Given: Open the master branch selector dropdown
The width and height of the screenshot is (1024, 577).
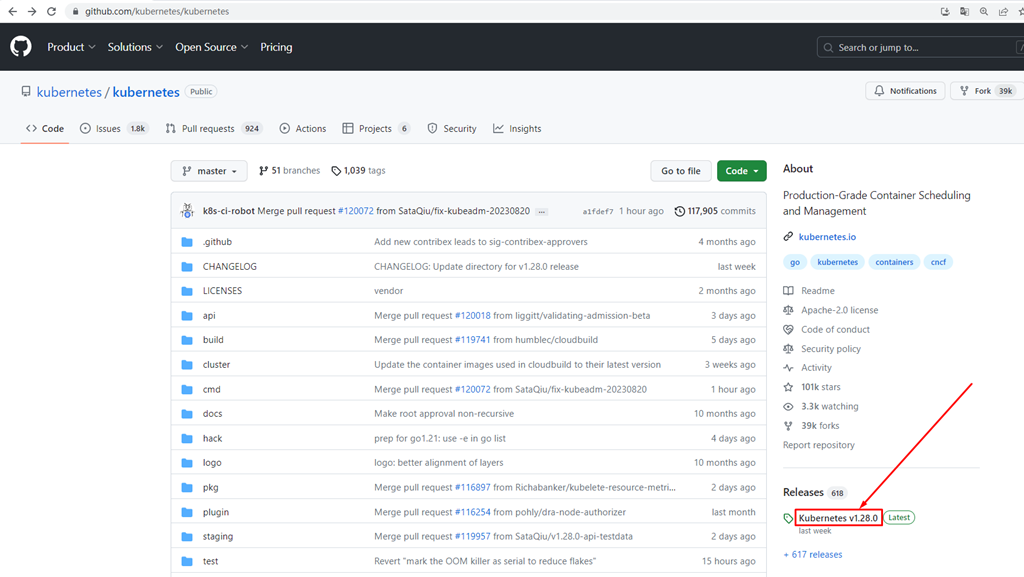Looking at the screenshot, I should click(209, 171).
